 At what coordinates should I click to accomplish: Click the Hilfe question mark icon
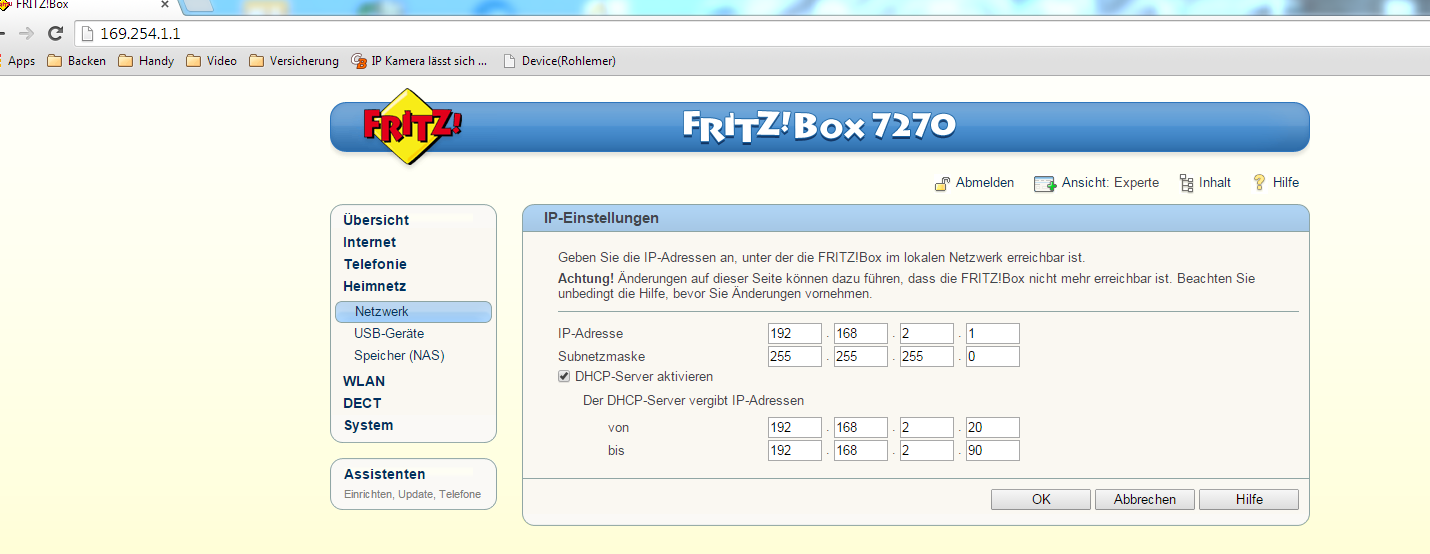pyautogui.click(x=1259, y=183)
